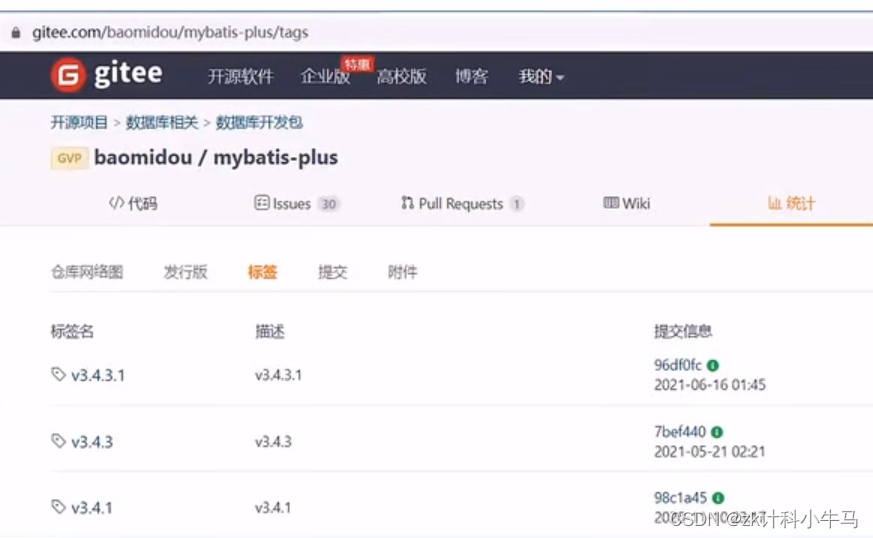Switch to the 代码 tab
Viewport: 873px width, 538px height.
(x=133, y=203)
